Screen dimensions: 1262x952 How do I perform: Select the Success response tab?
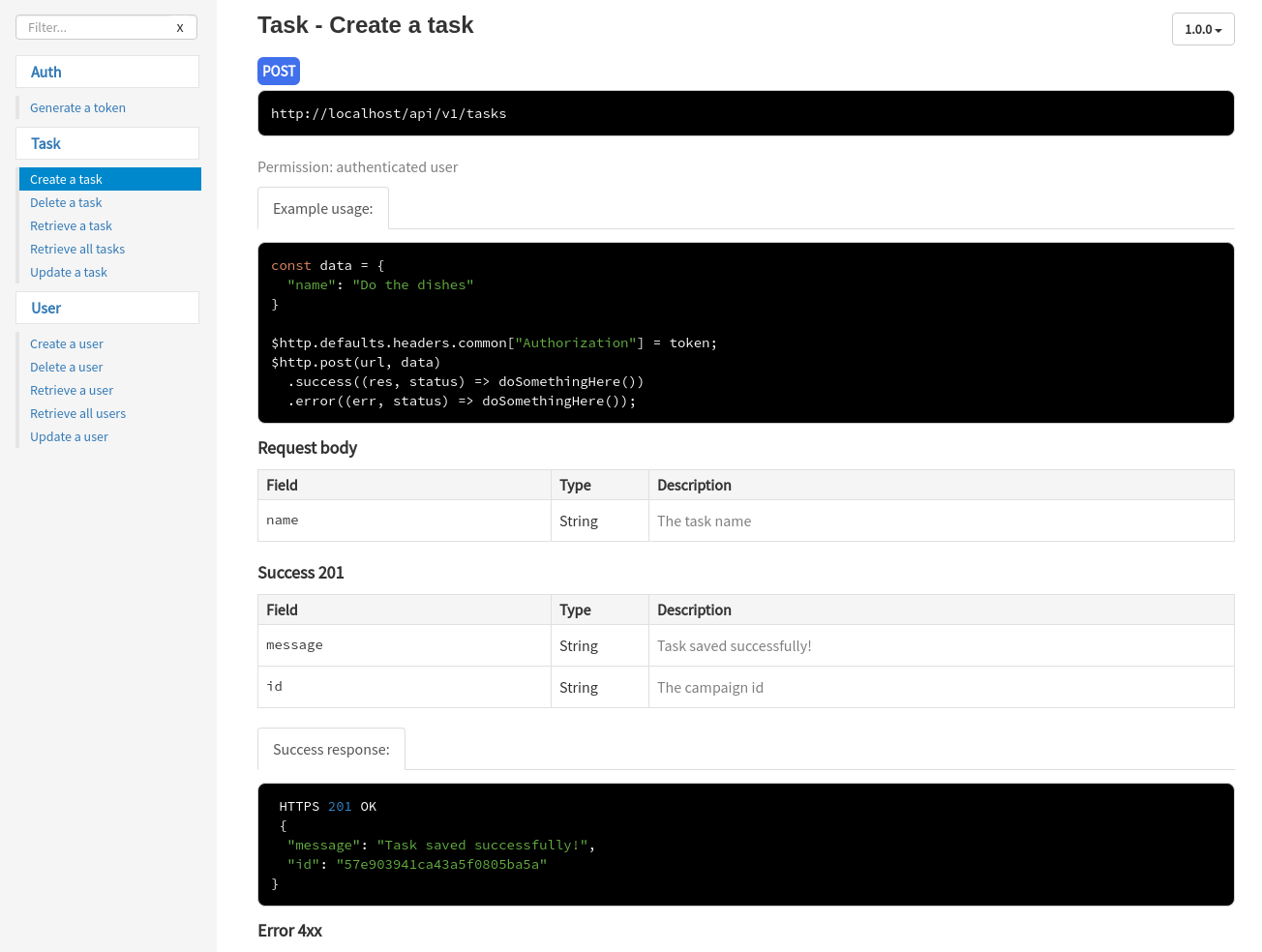click(x=331, y=749)
